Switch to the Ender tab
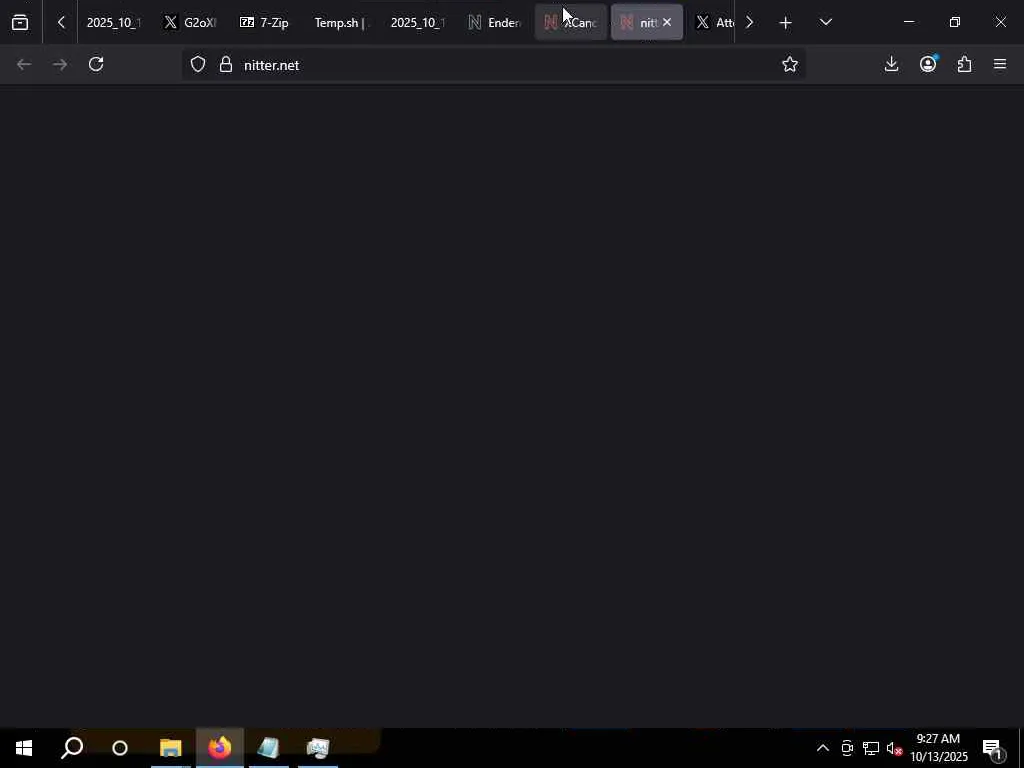Image resolution: width=1024 pixels, height=768 pixels. point(494,23)
